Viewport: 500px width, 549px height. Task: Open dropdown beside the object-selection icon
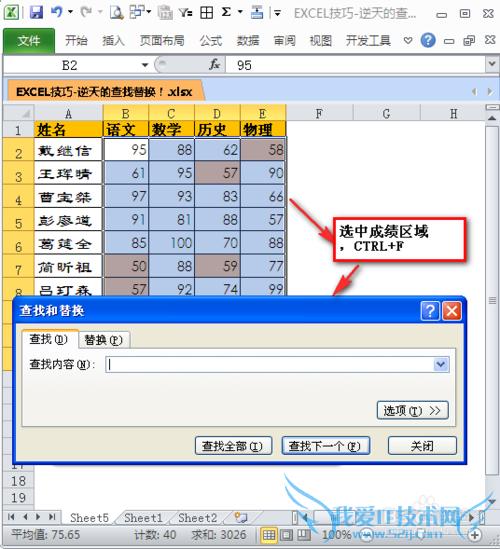click(x=149, y=12)
